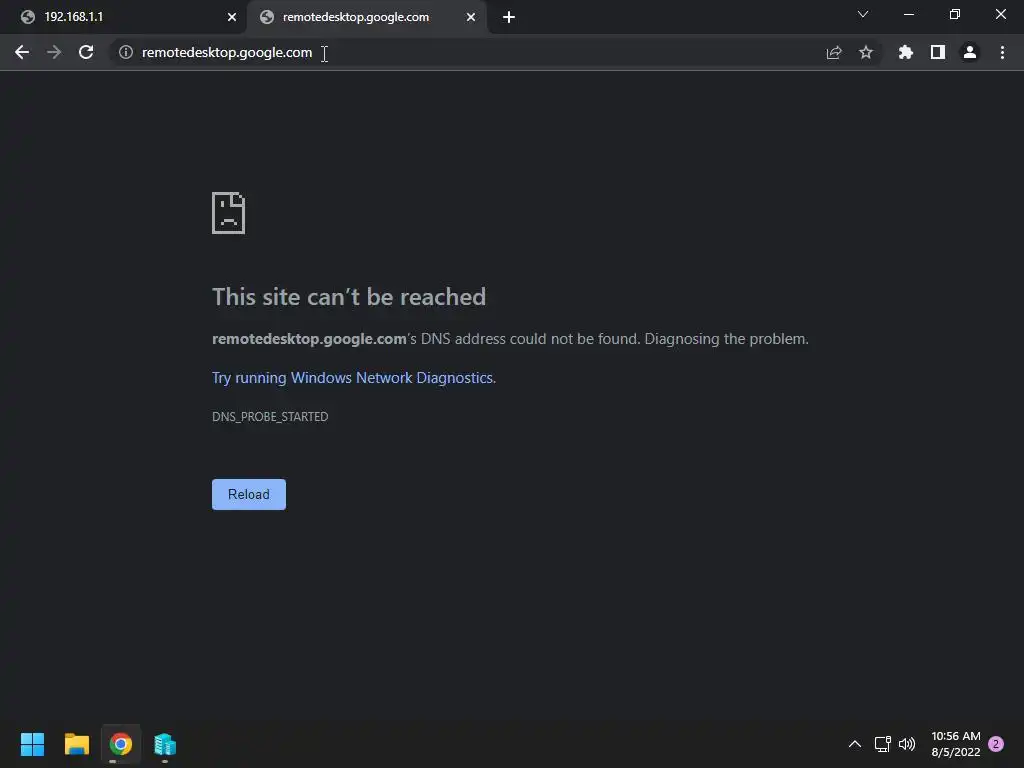Go back using the browser back arrow
Screen dimensions: 1024x768
pyautogui.click(x=22, y=52)
